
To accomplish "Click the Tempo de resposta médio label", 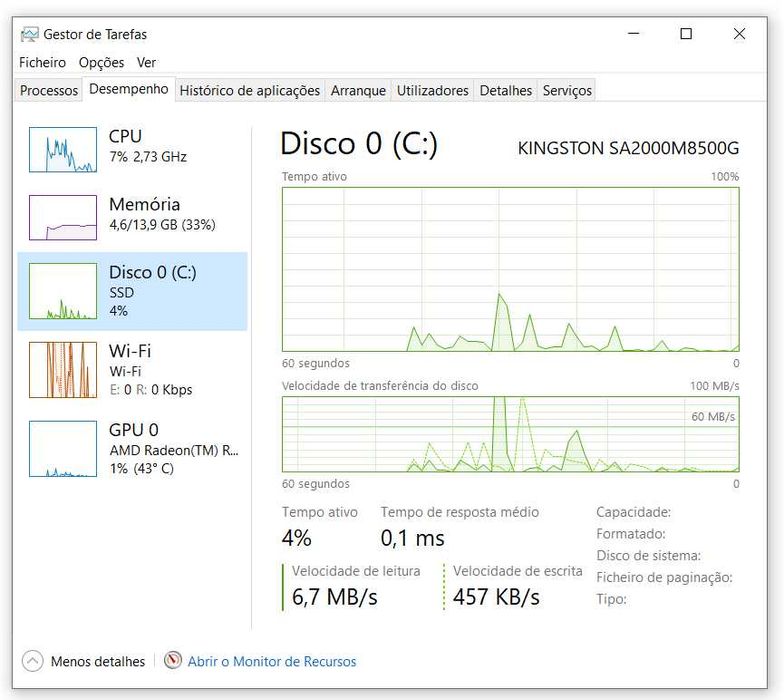I will [x=460, y=512].
